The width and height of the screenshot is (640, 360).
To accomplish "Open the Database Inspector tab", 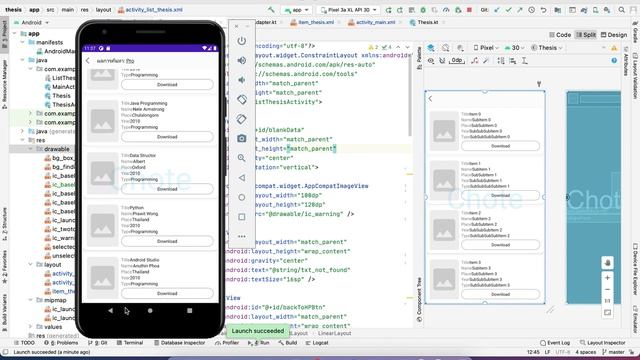I will (x=179, y=343).
